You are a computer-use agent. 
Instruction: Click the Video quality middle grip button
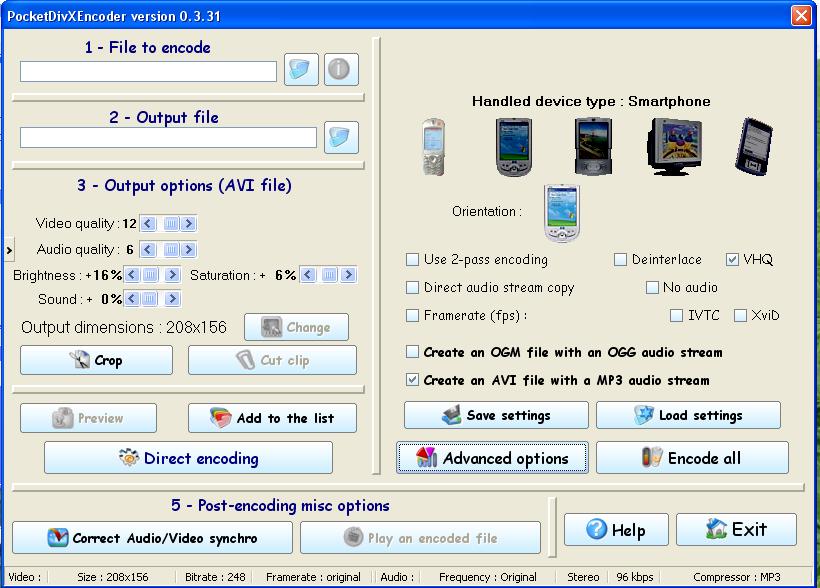(x=170, y=224)
